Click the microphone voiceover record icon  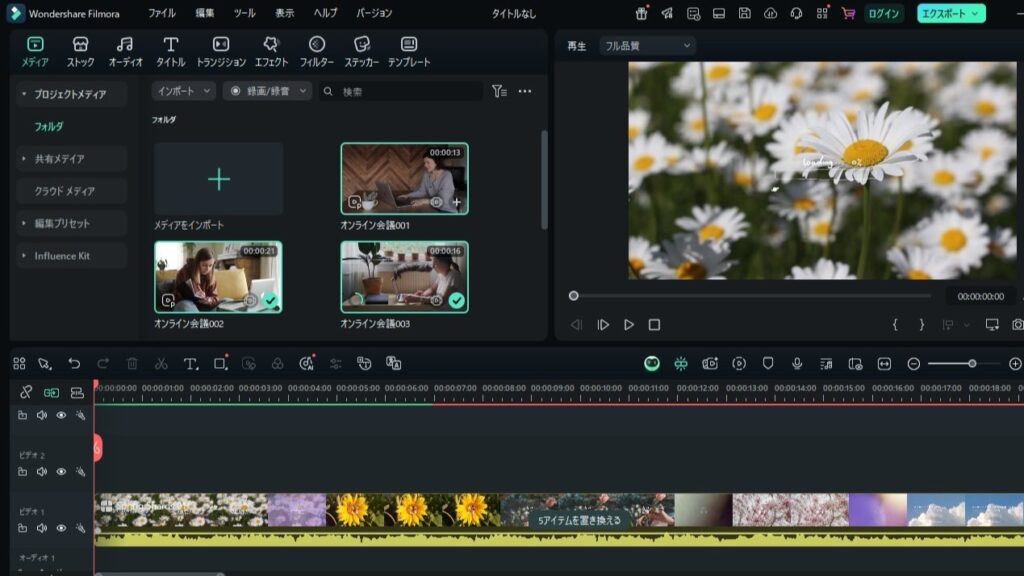point(797,364)
